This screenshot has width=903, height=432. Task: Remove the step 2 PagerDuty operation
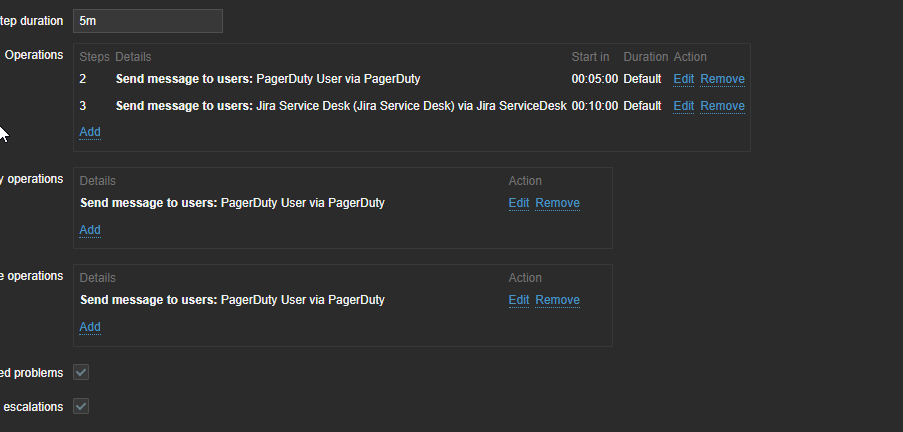tap(722, 79)
